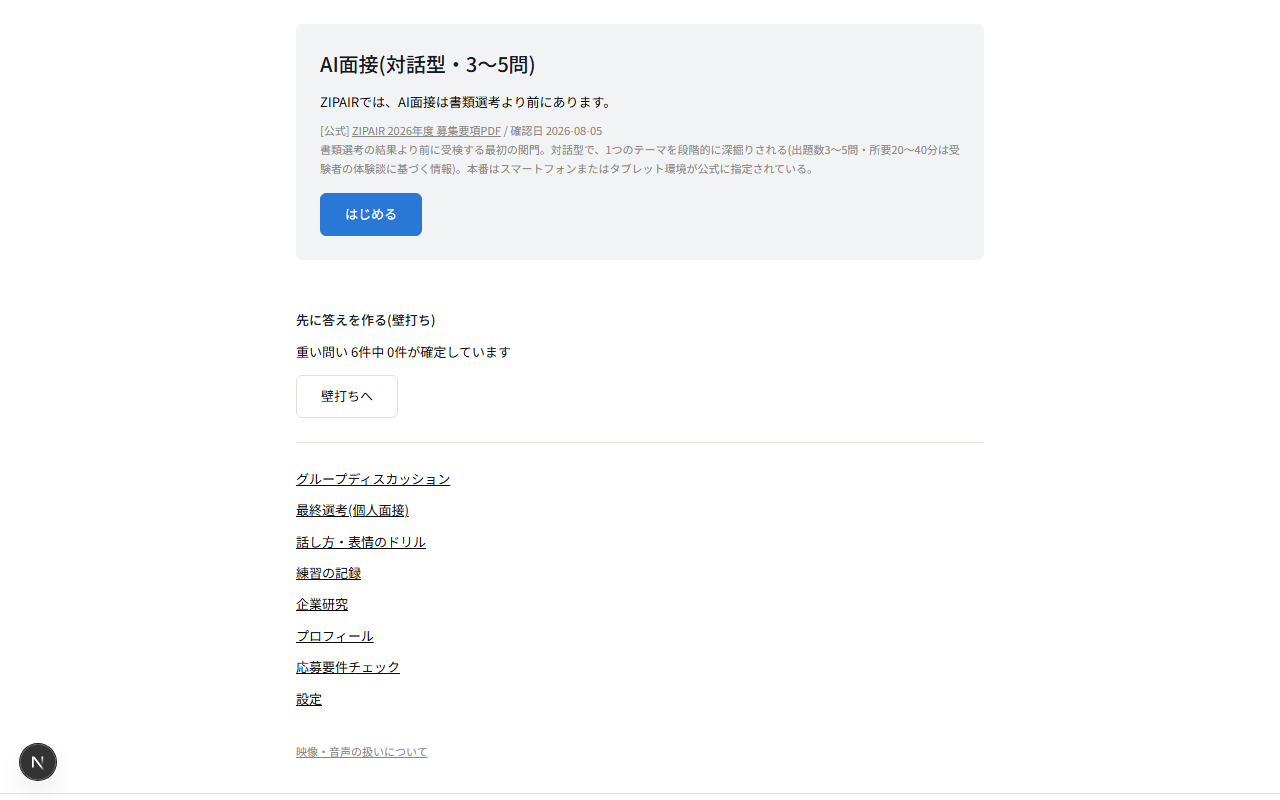Click the 壁打ちへ button
The height and width of the screenshot is (800, 1280).
[x=347, y=396]
